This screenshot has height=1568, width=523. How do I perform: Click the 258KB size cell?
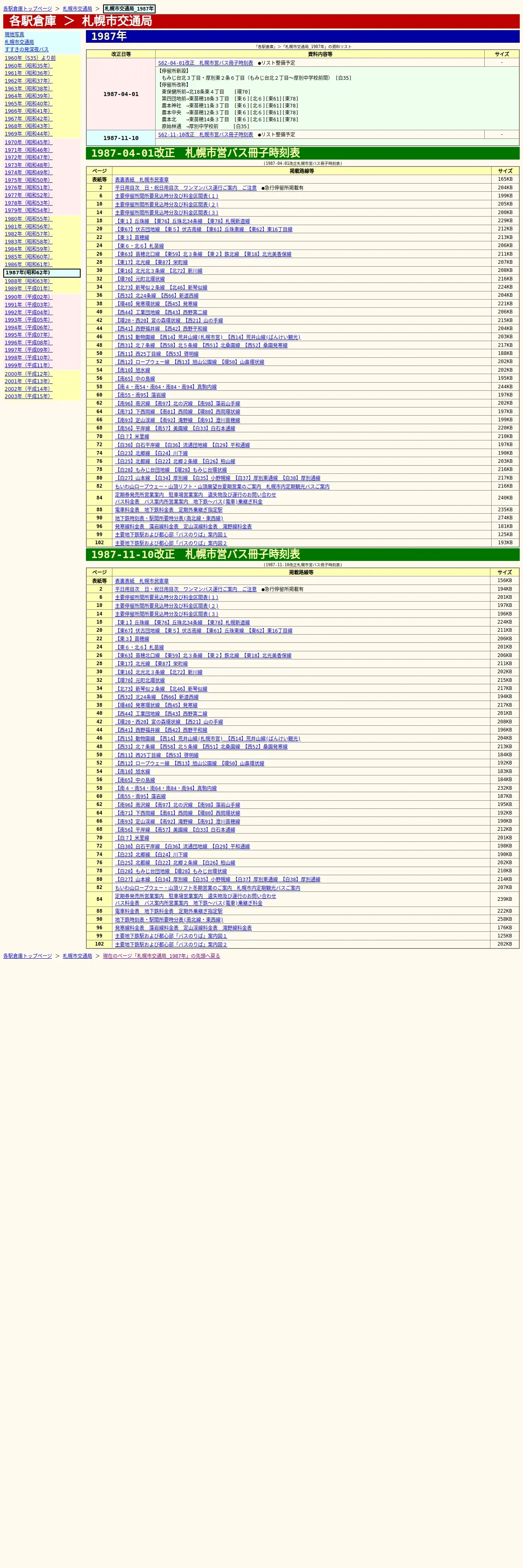505,920
